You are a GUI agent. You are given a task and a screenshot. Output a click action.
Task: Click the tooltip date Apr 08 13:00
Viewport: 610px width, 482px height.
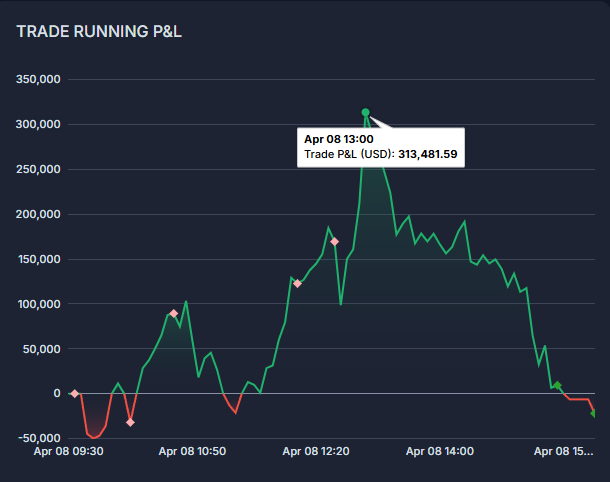338,139
